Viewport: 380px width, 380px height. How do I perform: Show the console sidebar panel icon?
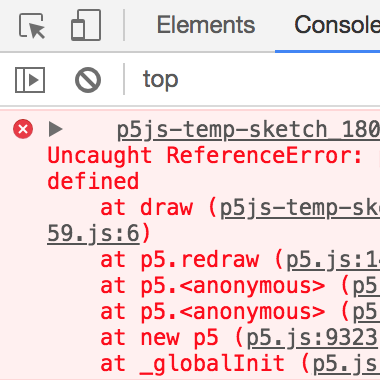(30, 80)
